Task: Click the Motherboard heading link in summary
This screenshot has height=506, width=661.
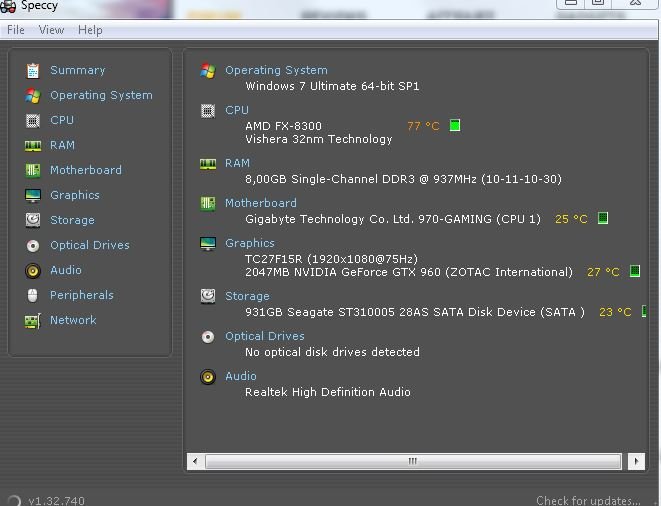Action: [x=261, y=203]
